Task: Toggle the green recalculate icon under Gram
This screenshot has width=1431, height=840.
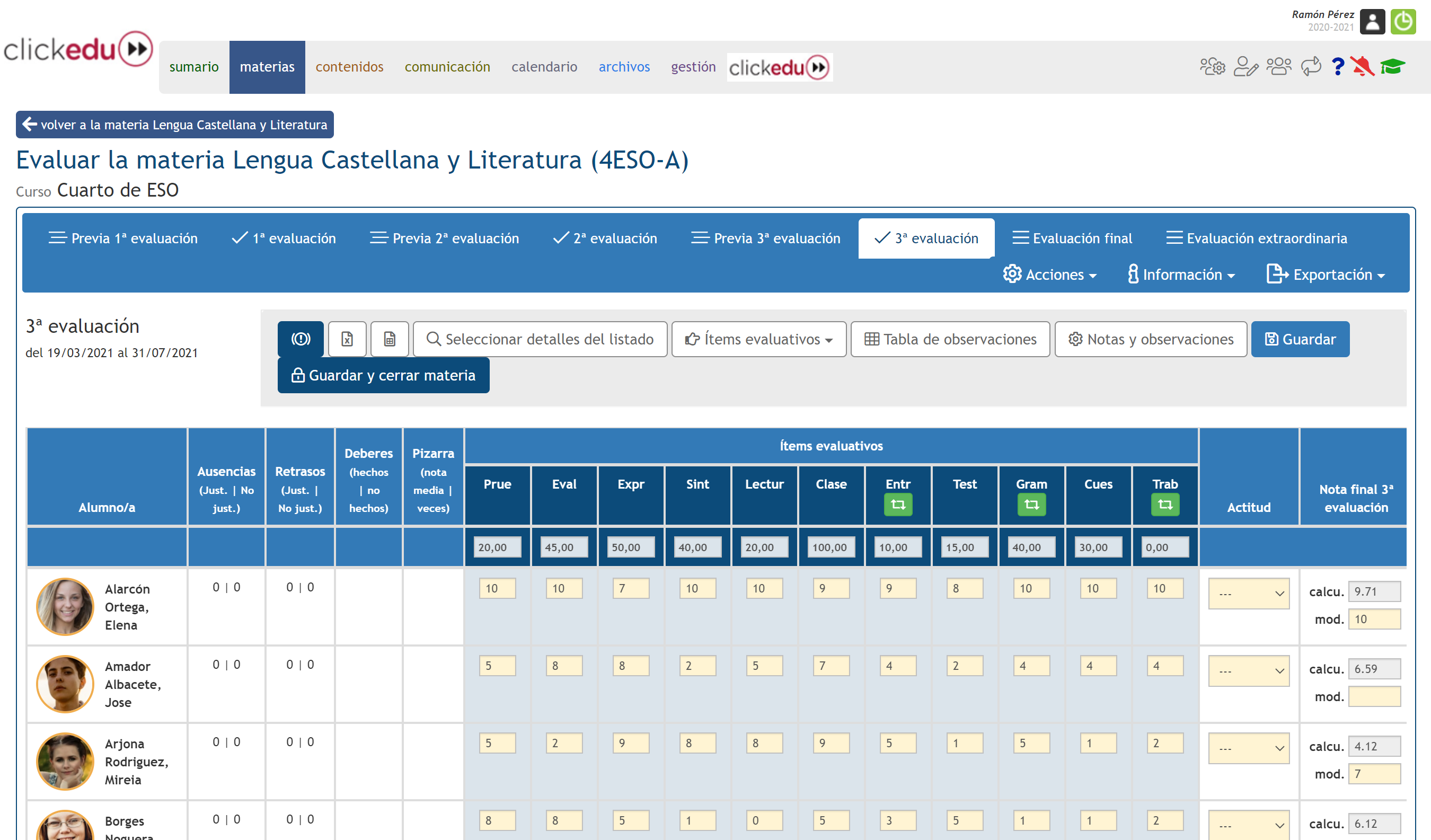Action: pos(1031,505)
